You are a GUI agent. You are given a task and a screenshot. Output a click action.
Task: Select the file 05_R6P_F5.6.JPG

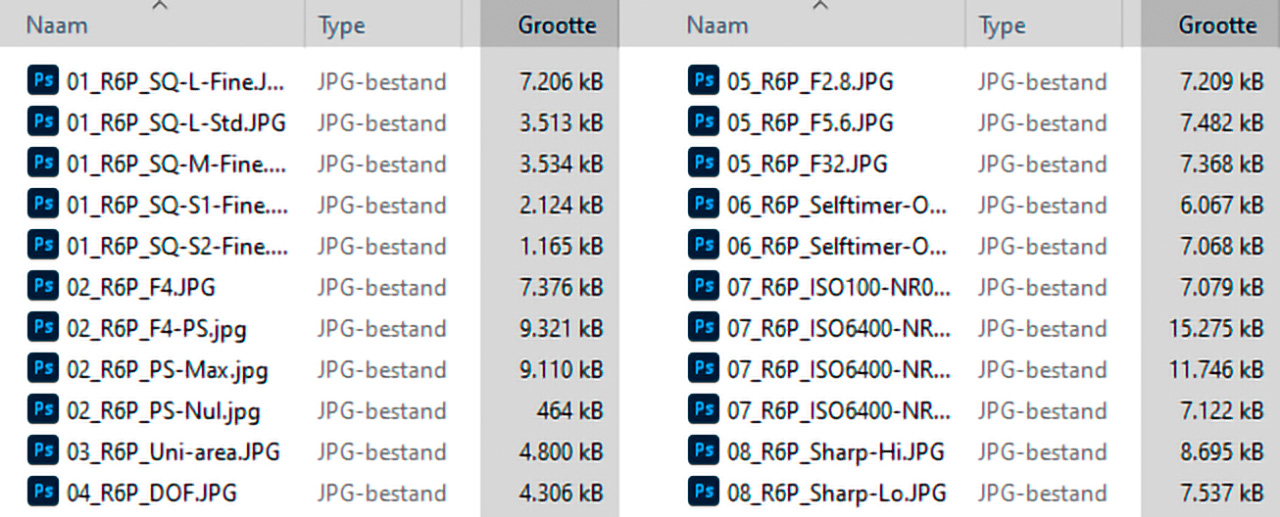point(809,123)
